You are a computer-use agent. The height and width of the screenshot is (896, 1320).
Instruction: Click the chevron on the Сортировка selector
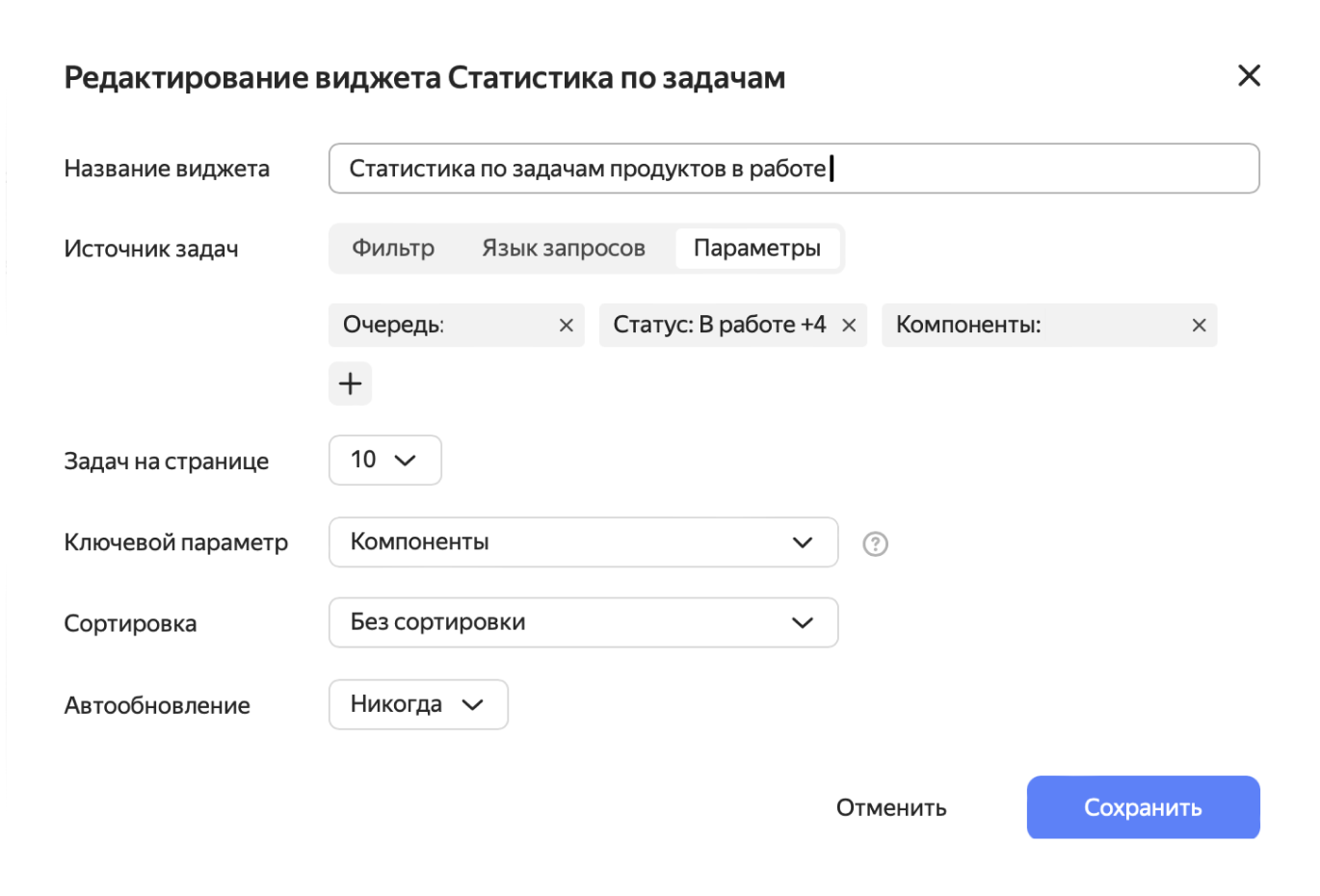point(802,622)
